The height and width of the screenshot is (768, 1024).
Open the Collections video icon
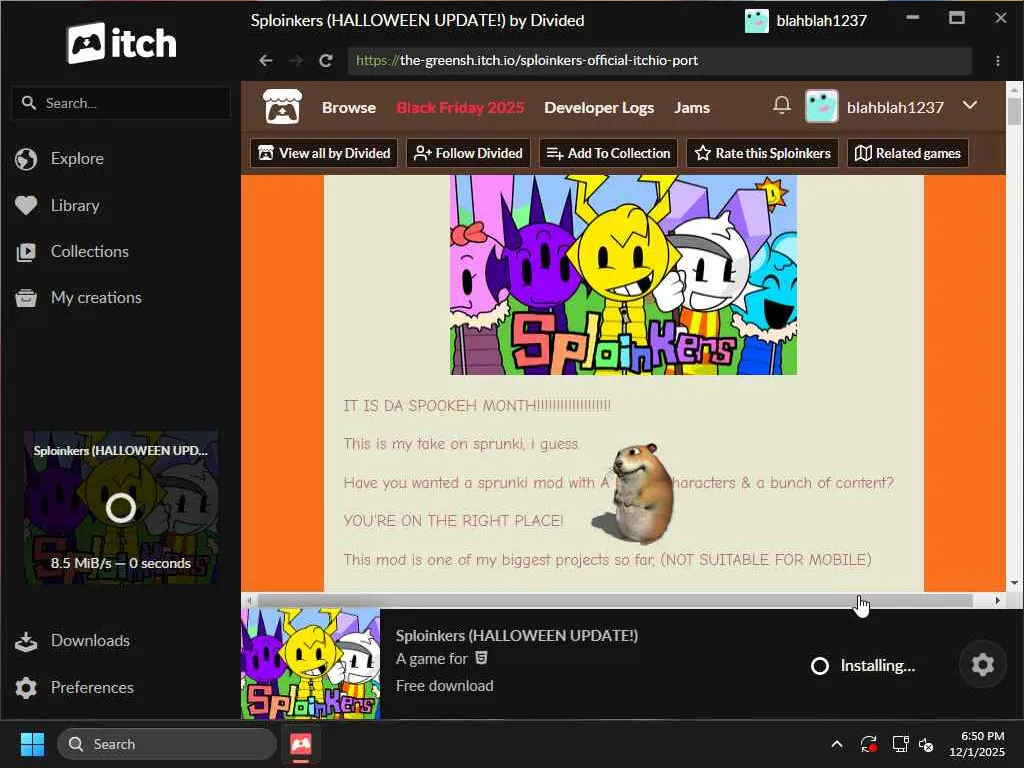(26, 252)
